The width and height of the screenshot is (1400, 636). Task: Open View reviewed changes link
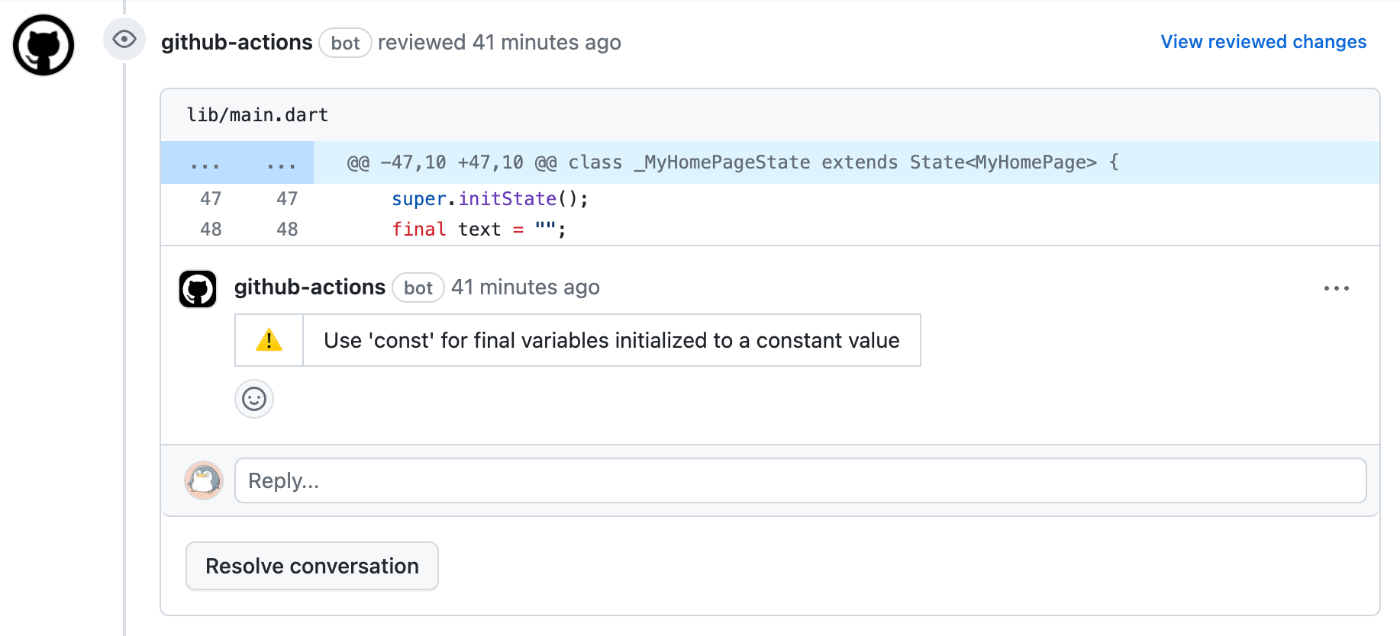pyautogui.click(x=1263, y=42)
